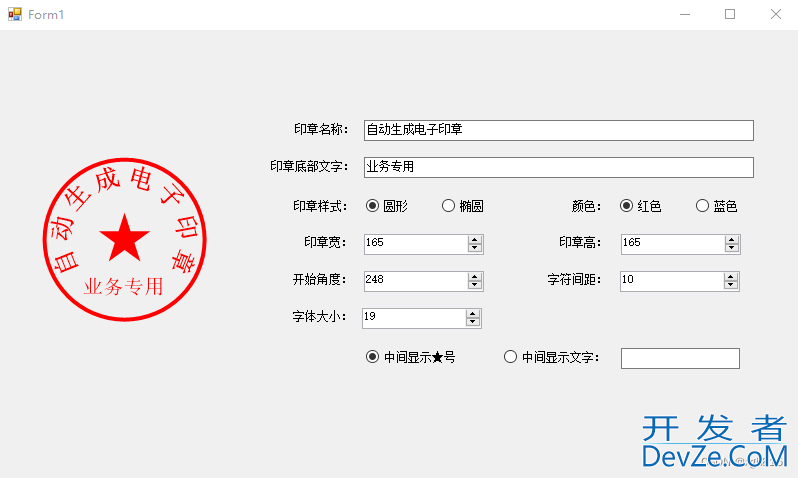
Task: Click the Form1 application icon in title bar
Action: click(15, 14)
